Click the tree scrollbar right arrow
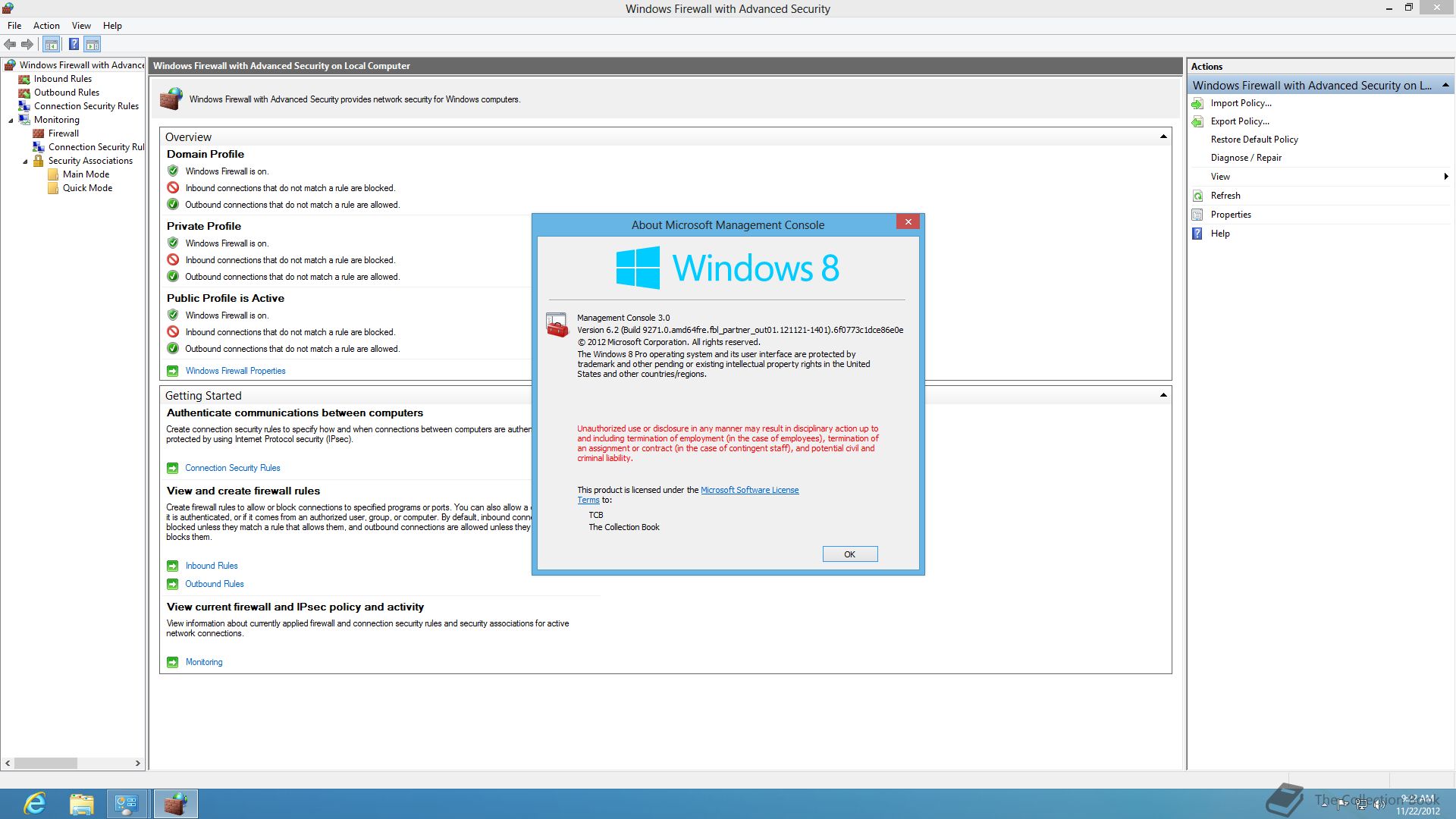This screenshot has width=1456, height=819. point(137,764)
